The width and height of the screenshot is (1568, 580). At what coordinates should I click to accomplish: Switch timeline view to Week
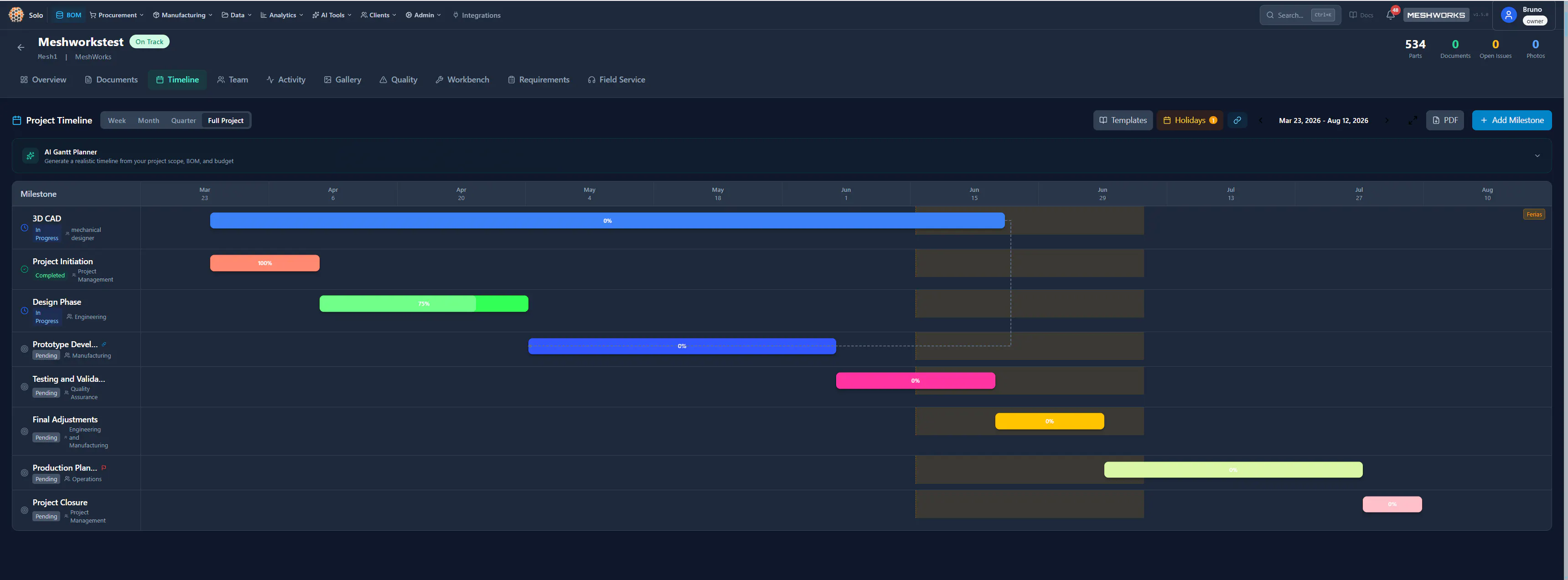pyautogui.click(x=117, y=120)
